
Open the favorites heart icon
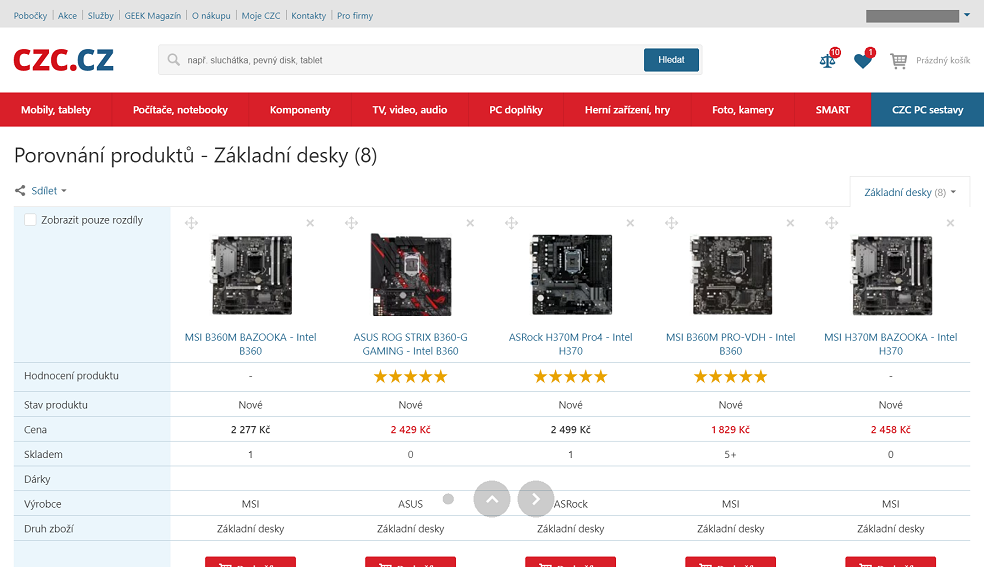click(863, 60)
